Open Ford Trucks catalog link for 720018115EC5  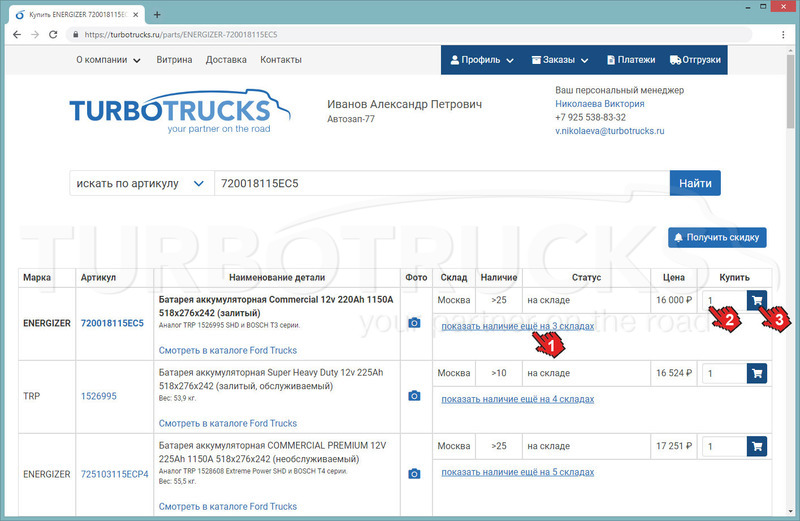pyautogui.click(x=228, y=351)
